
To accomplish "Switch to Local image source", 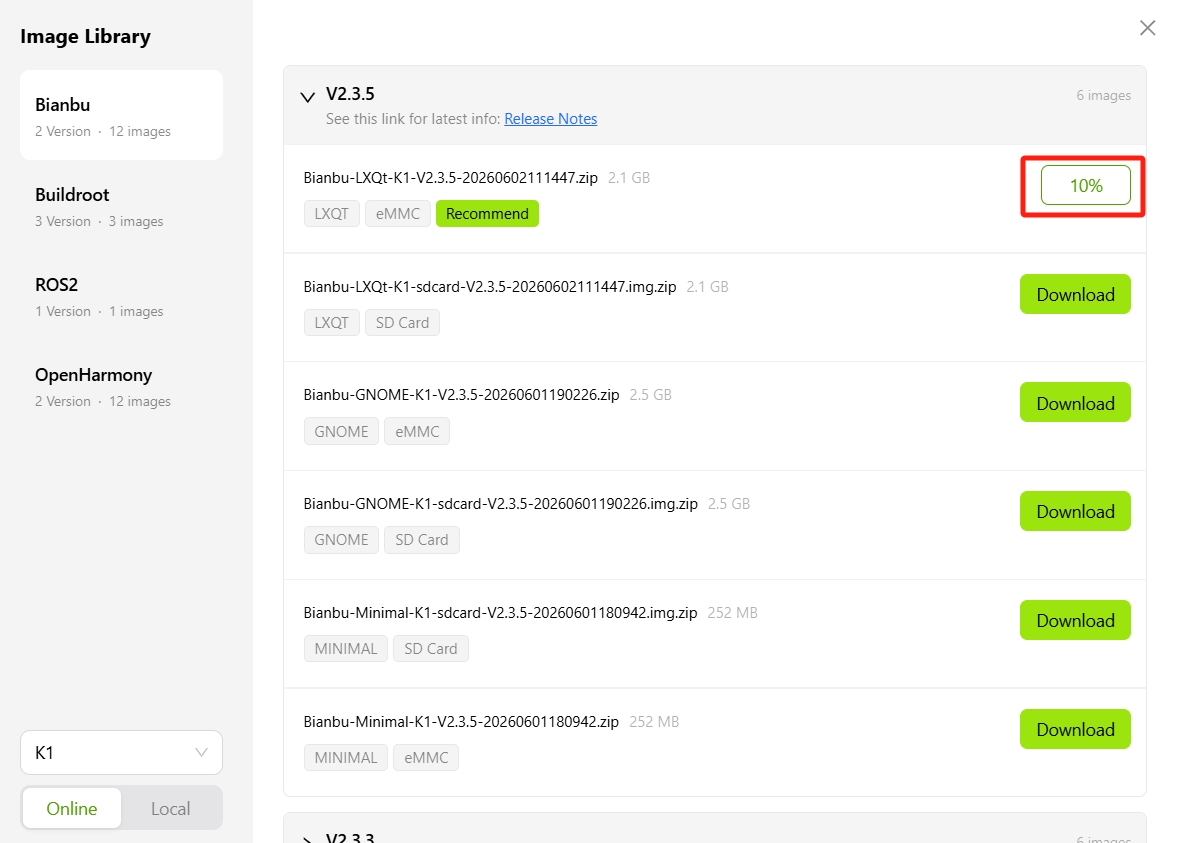I will tap(170, 808).
